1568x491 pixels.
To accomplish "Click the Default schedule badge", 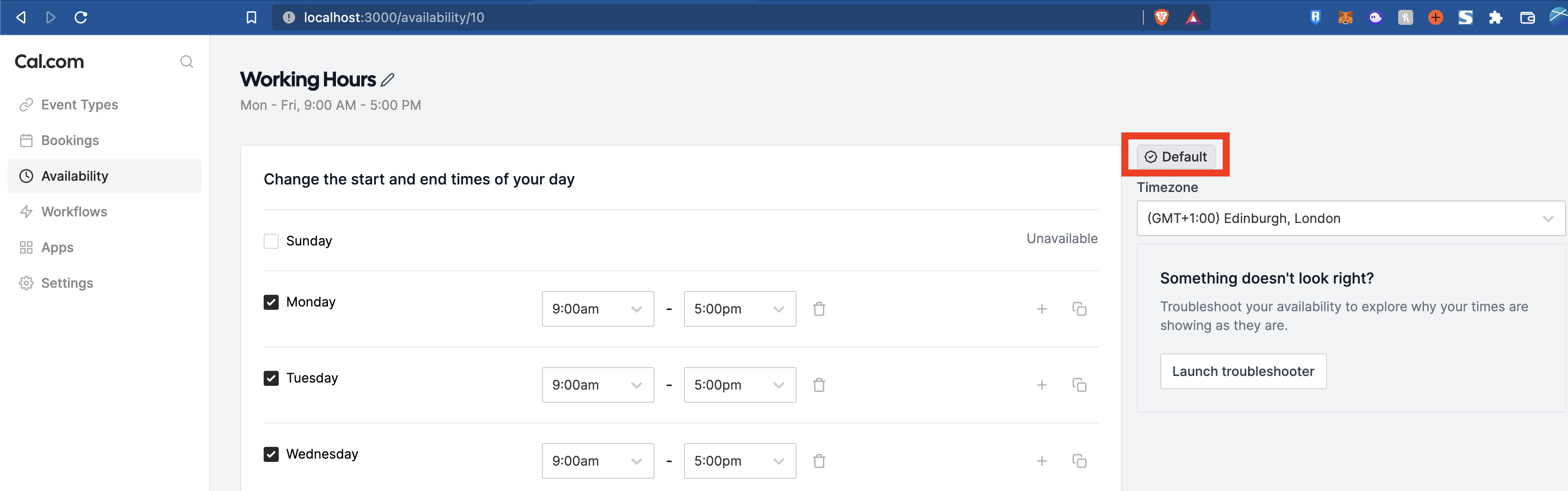I will point(1175,157).
